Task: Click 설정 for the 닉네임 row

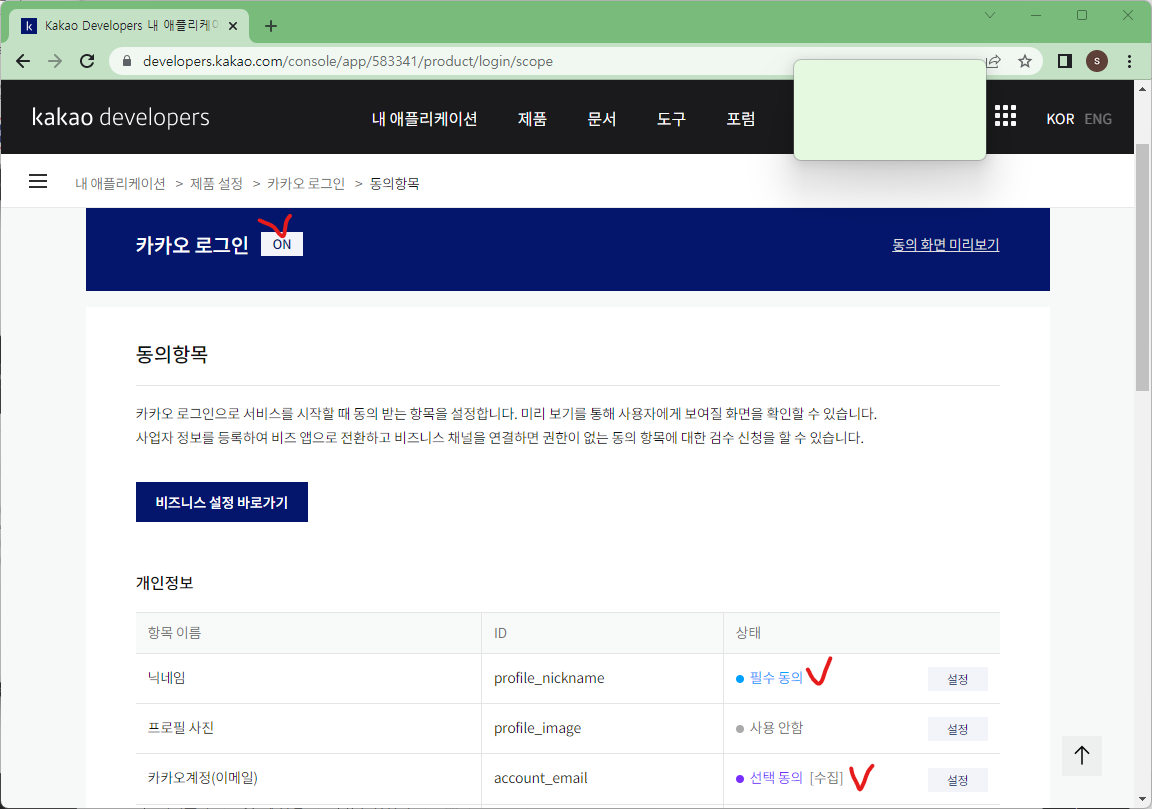Action: pos(957,679)
